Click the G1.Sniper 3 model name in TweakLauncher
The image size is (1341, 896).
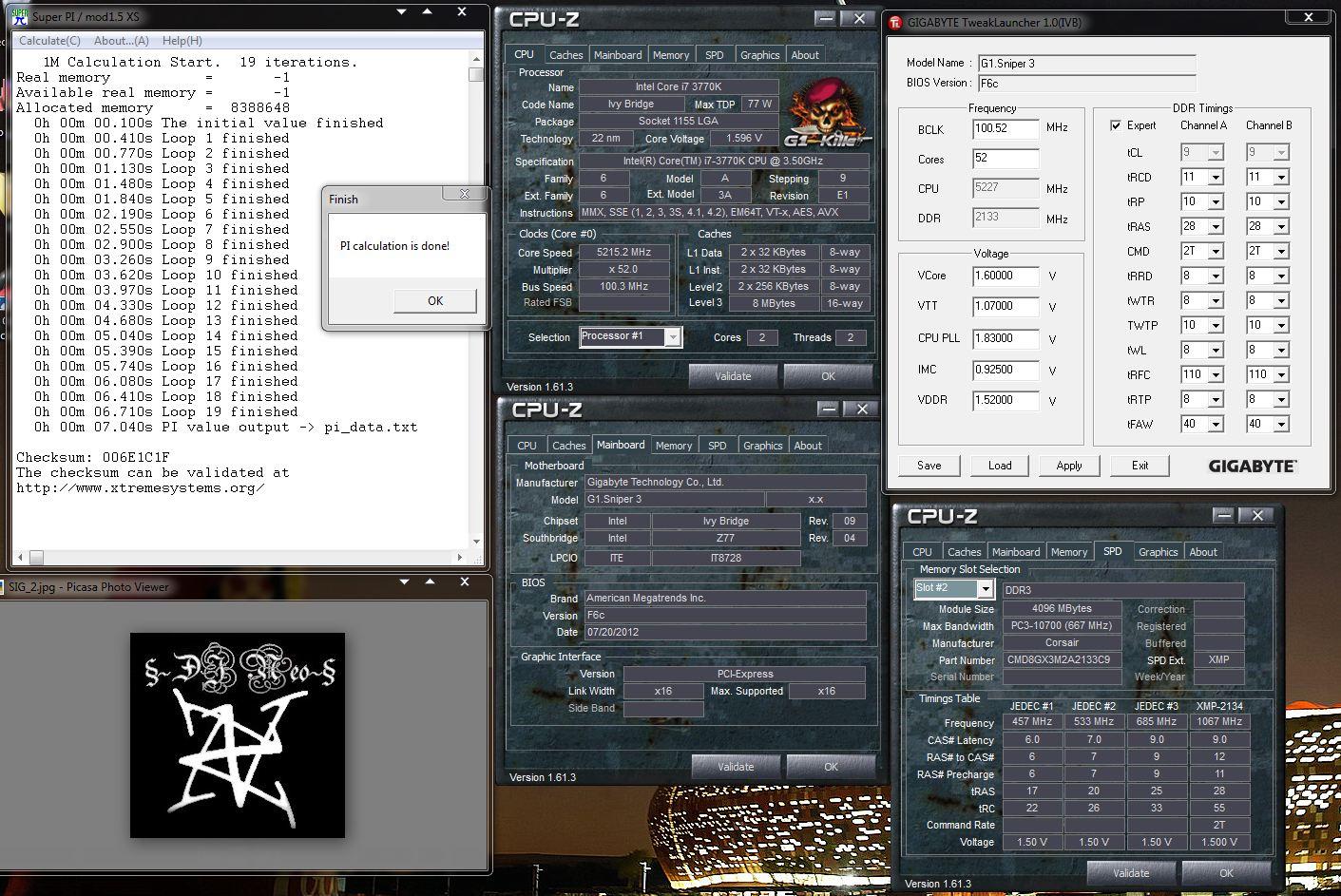1086,64
